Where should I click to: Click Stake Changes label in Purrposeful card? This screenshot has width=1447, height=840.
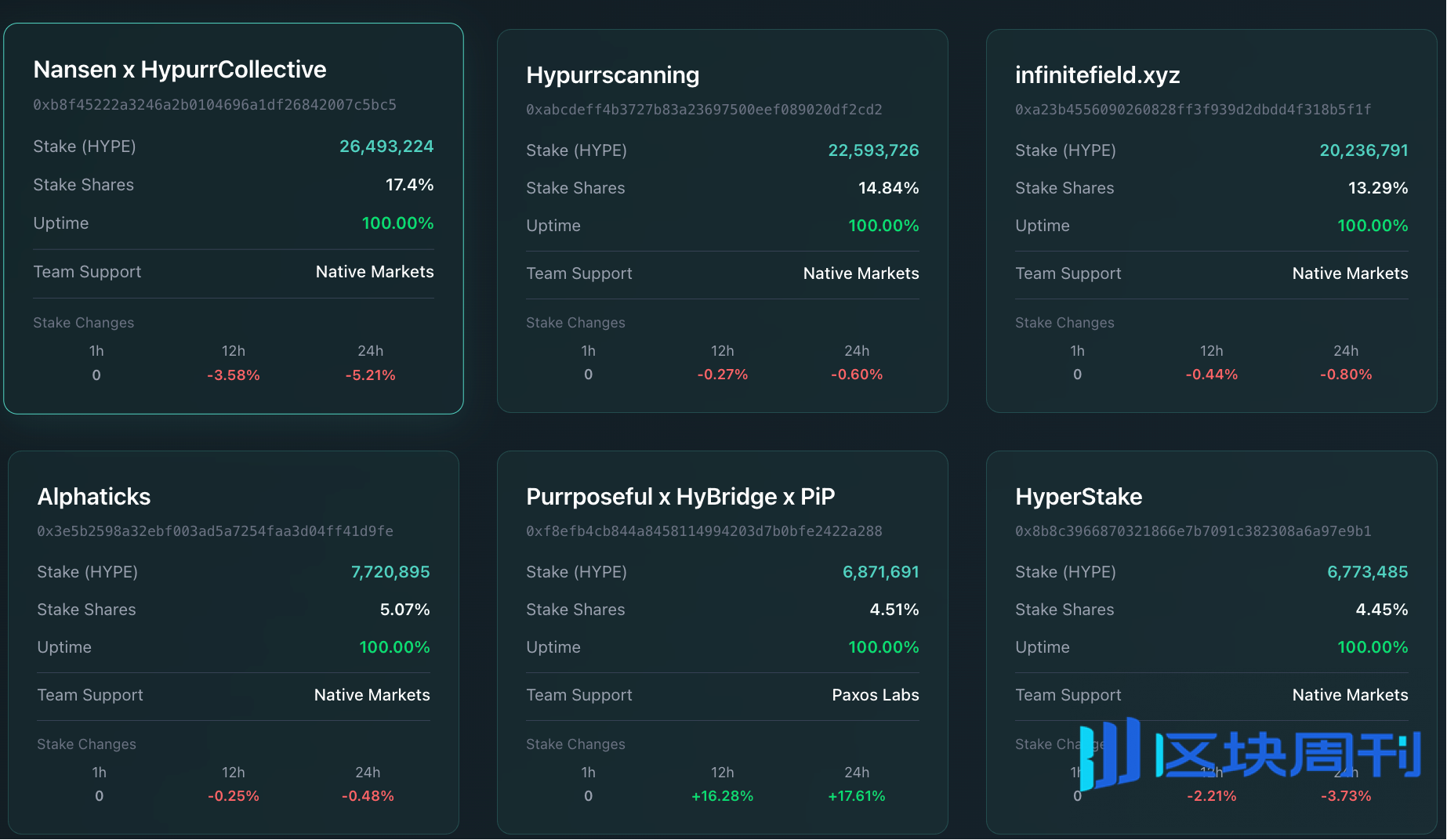coord(575,744)
